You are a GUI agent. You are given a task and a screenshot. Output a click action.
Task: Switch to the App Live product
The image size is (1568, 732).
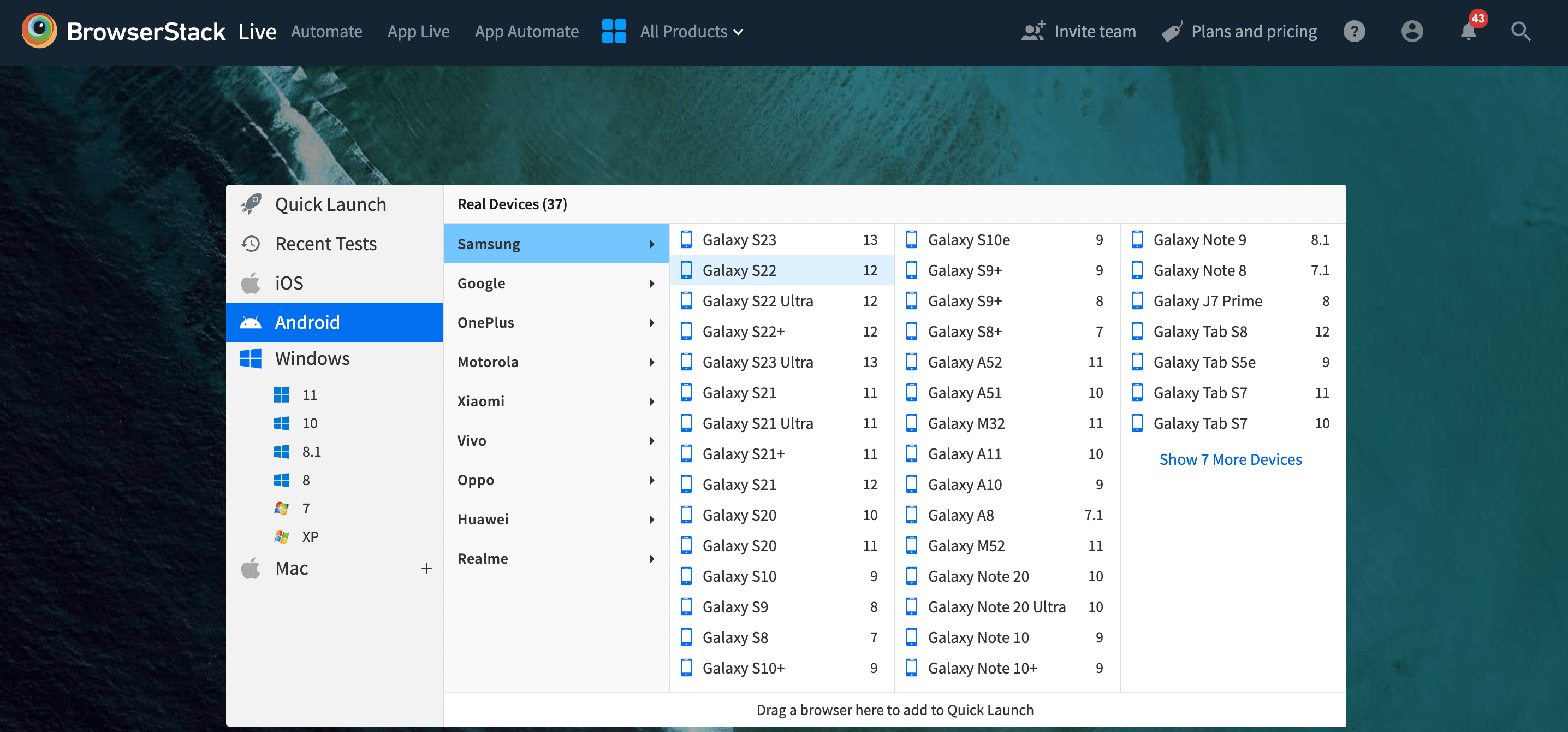click(418, 32)
